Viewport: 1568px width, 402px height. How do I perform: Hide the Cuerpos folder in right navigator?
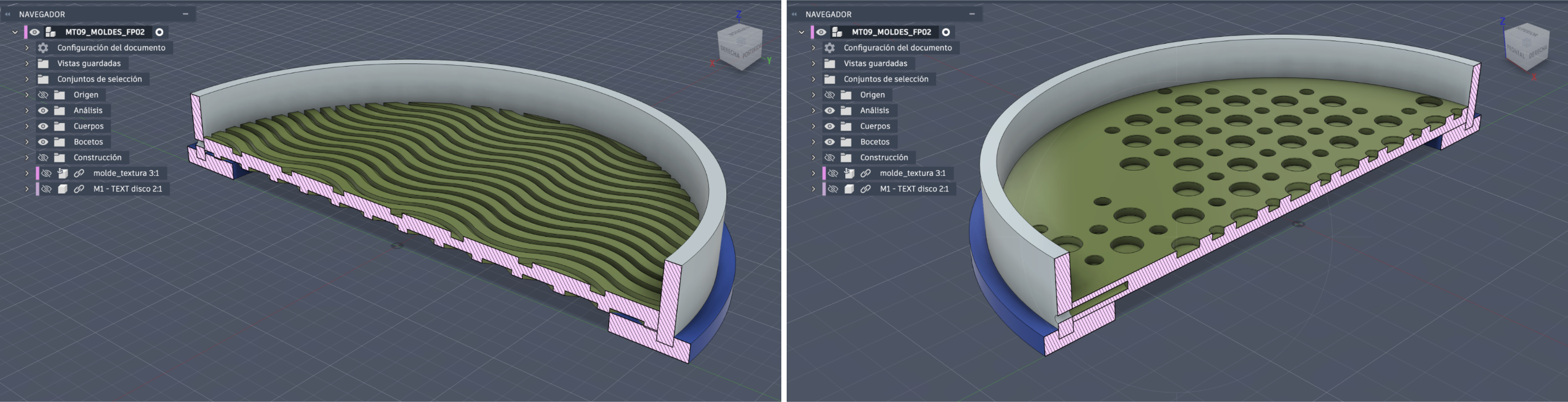[830, 126]
